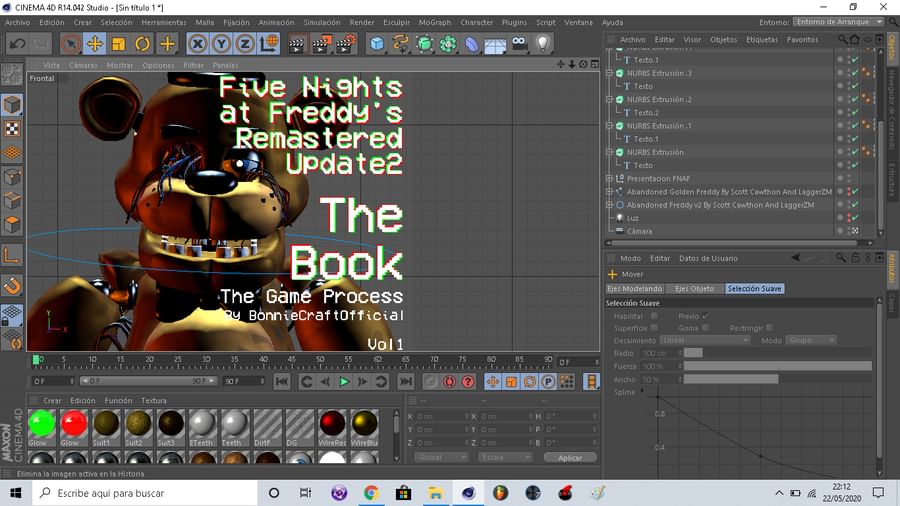Viewport: 900px width, 506px height.
Task: Open the deformer objects icon
Action: click(x=472, y=44)
